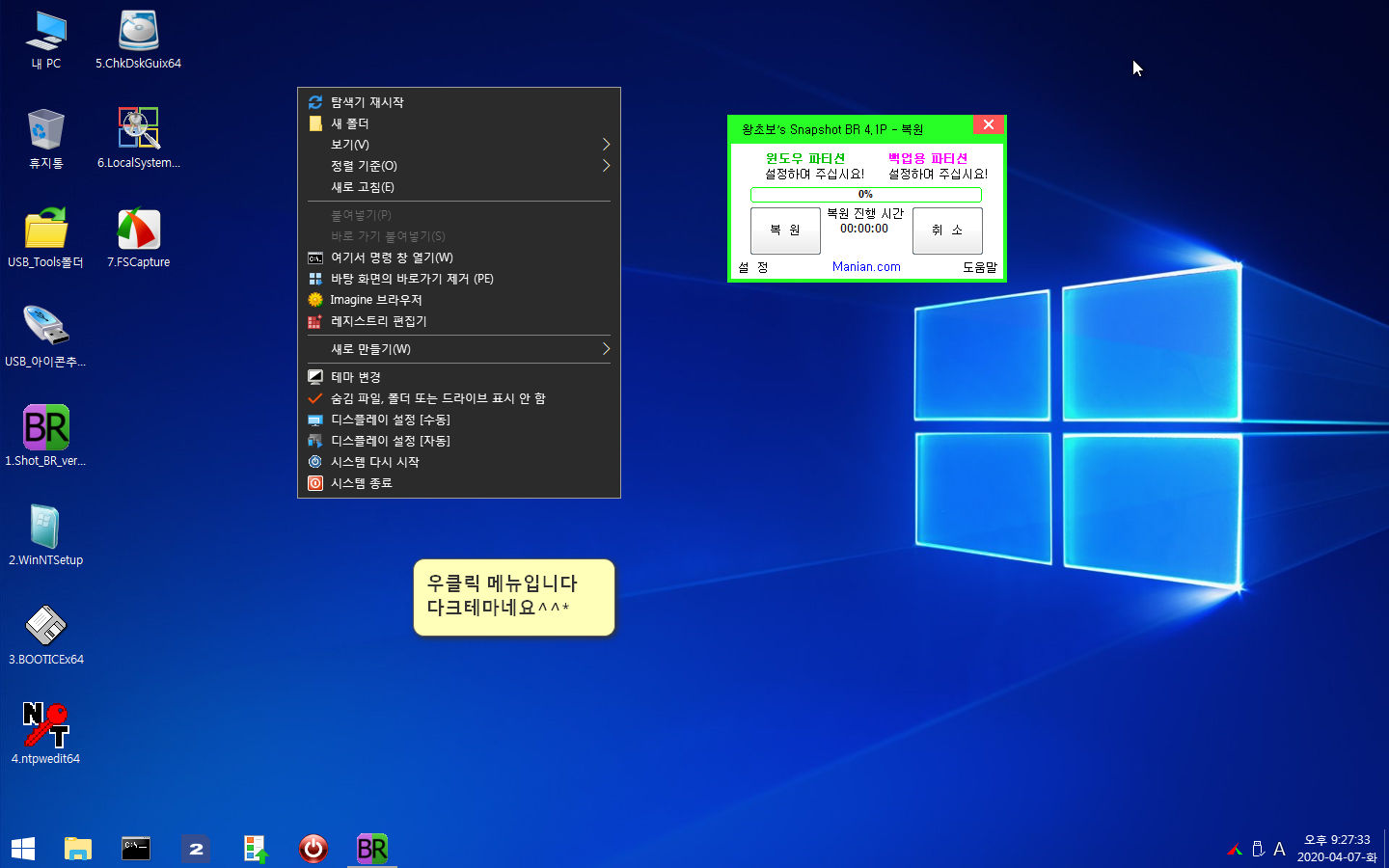The width and height of the screenshot is (1389, 868).
Task: Open 도움말 in Snapshot BR window
Action: 980,267
